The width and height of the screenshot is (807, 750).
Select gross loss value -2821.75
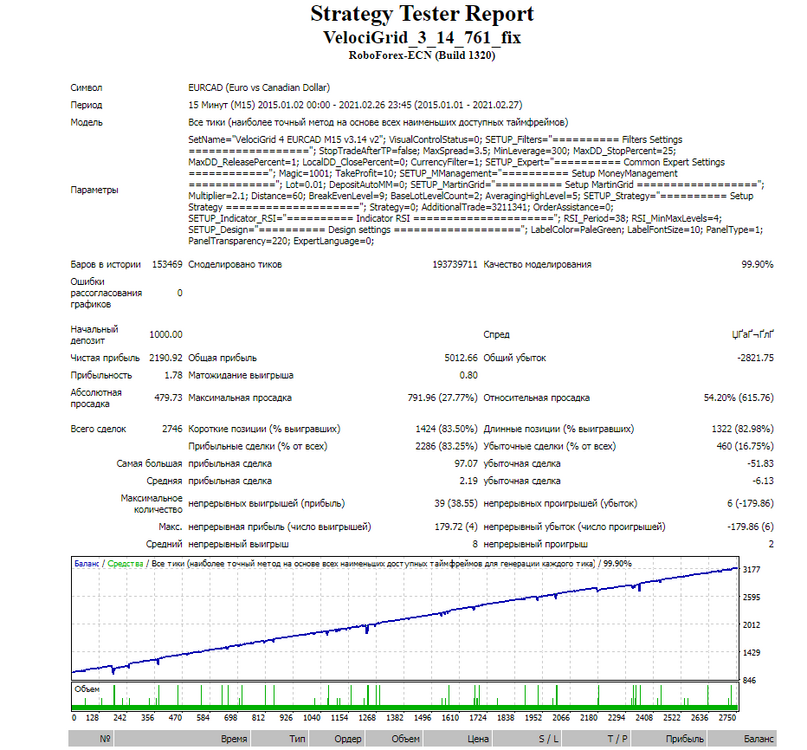pos(755,358)
